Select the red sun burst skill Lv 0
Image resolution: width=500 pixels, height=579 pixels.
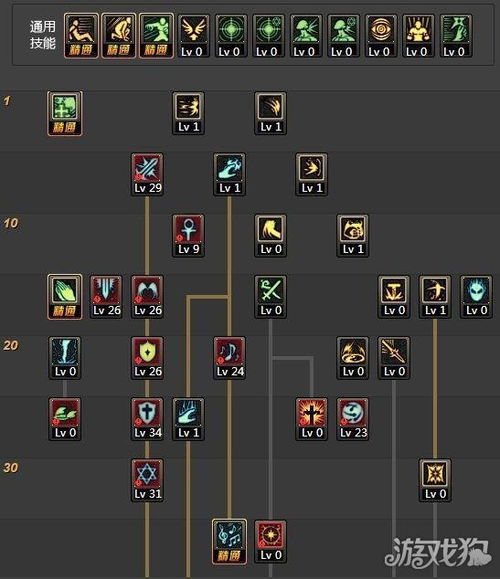click(x=270, y=542)
